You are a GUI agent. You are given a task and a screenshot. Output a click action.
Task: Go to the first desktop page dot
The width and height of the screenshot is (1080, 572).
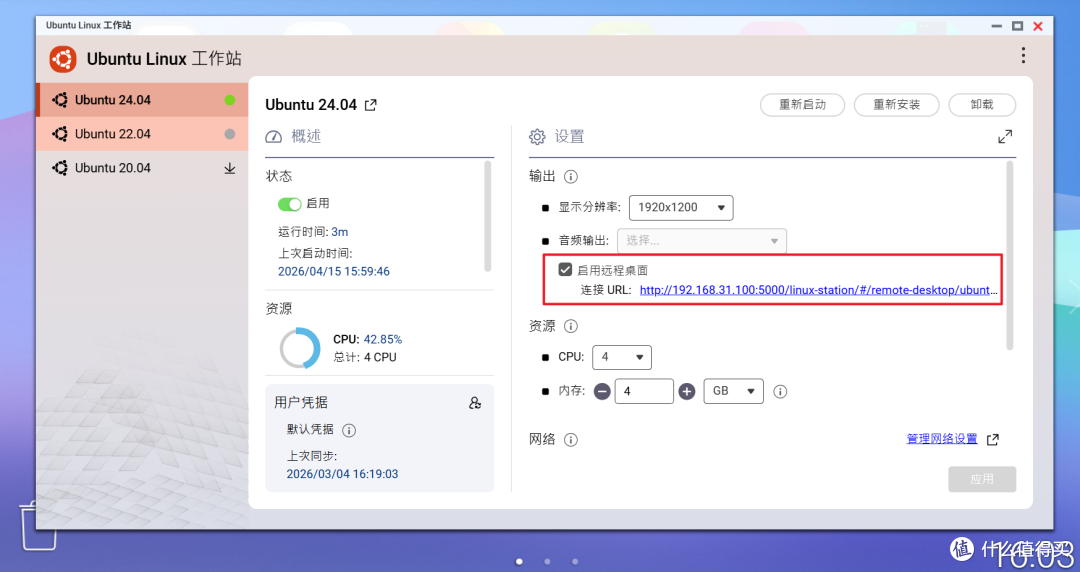coord(519,562)
